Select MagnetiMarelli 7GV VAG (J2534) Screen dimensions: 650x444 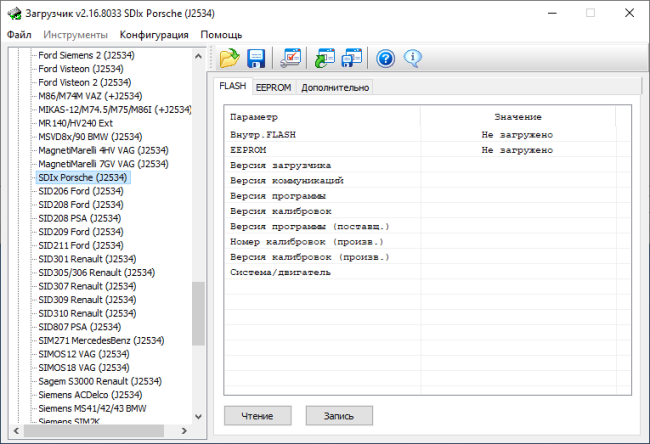[x=103, y=164]
